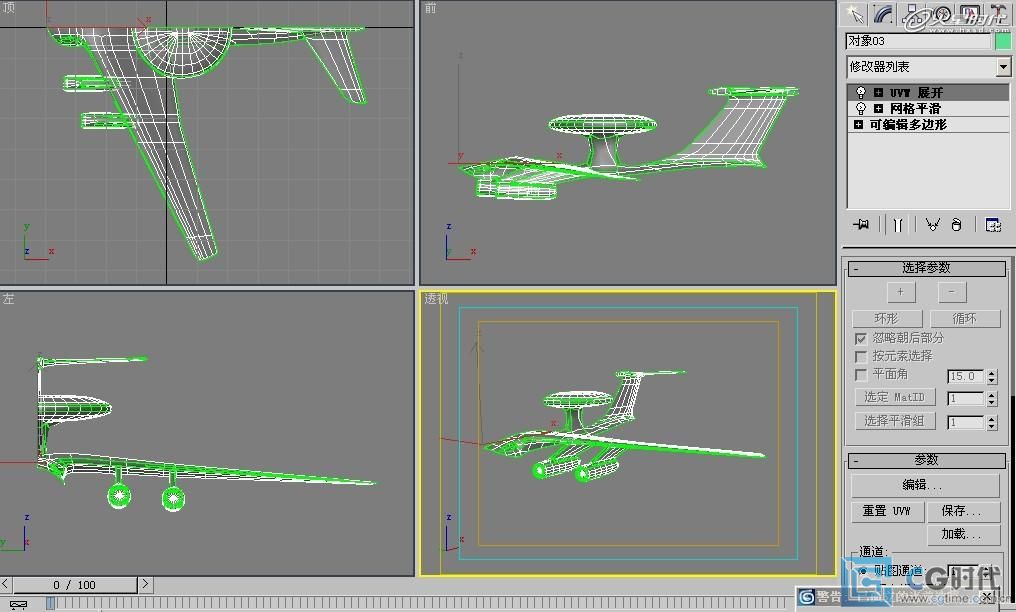The width and height of the screenshot is (1016, 612).
Task: Activate the 前 front viewport label
Action: click(430, 8)
